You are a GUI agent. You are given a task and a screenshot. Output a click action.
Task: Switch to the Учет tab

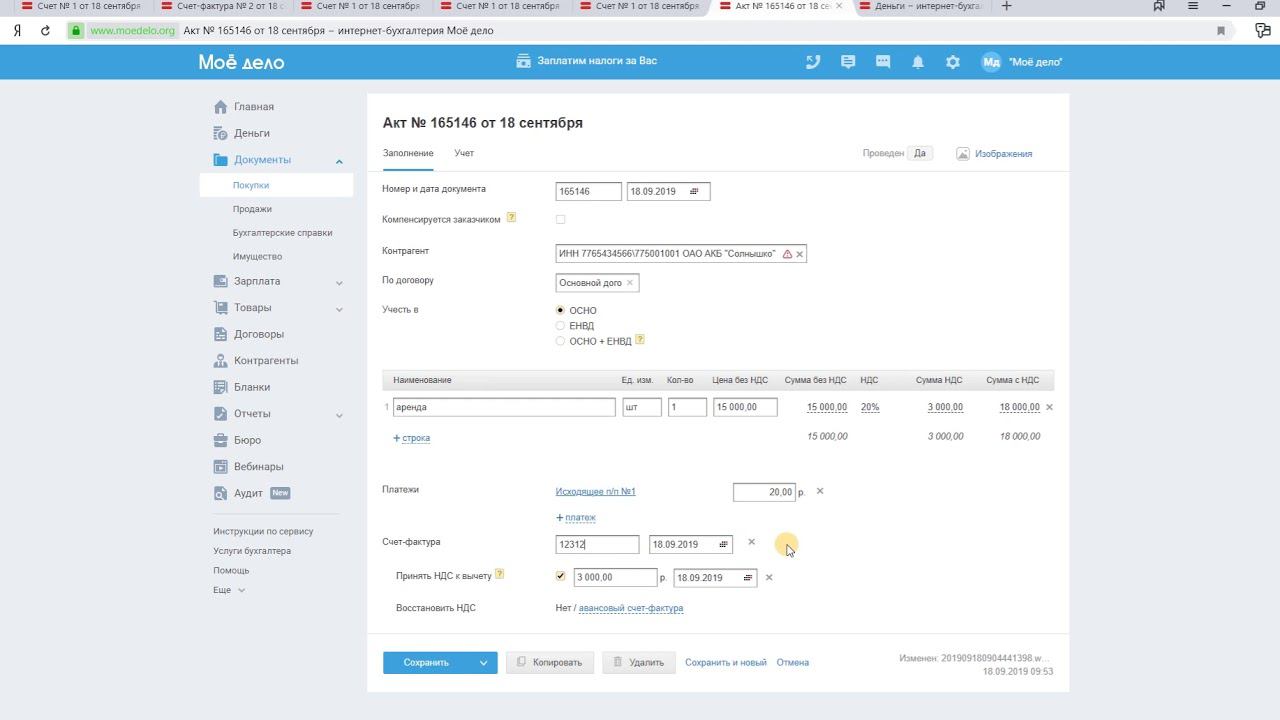464,153
